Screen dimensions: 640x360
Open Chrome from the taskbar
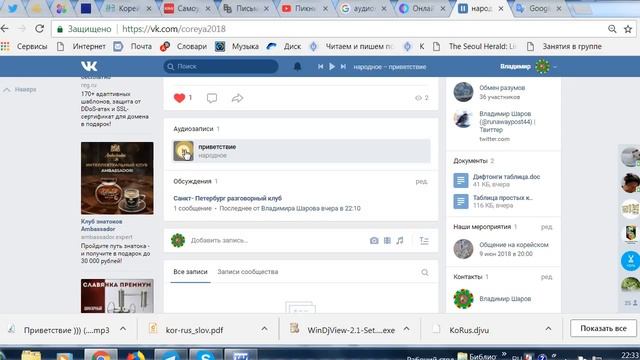point(101,354)
